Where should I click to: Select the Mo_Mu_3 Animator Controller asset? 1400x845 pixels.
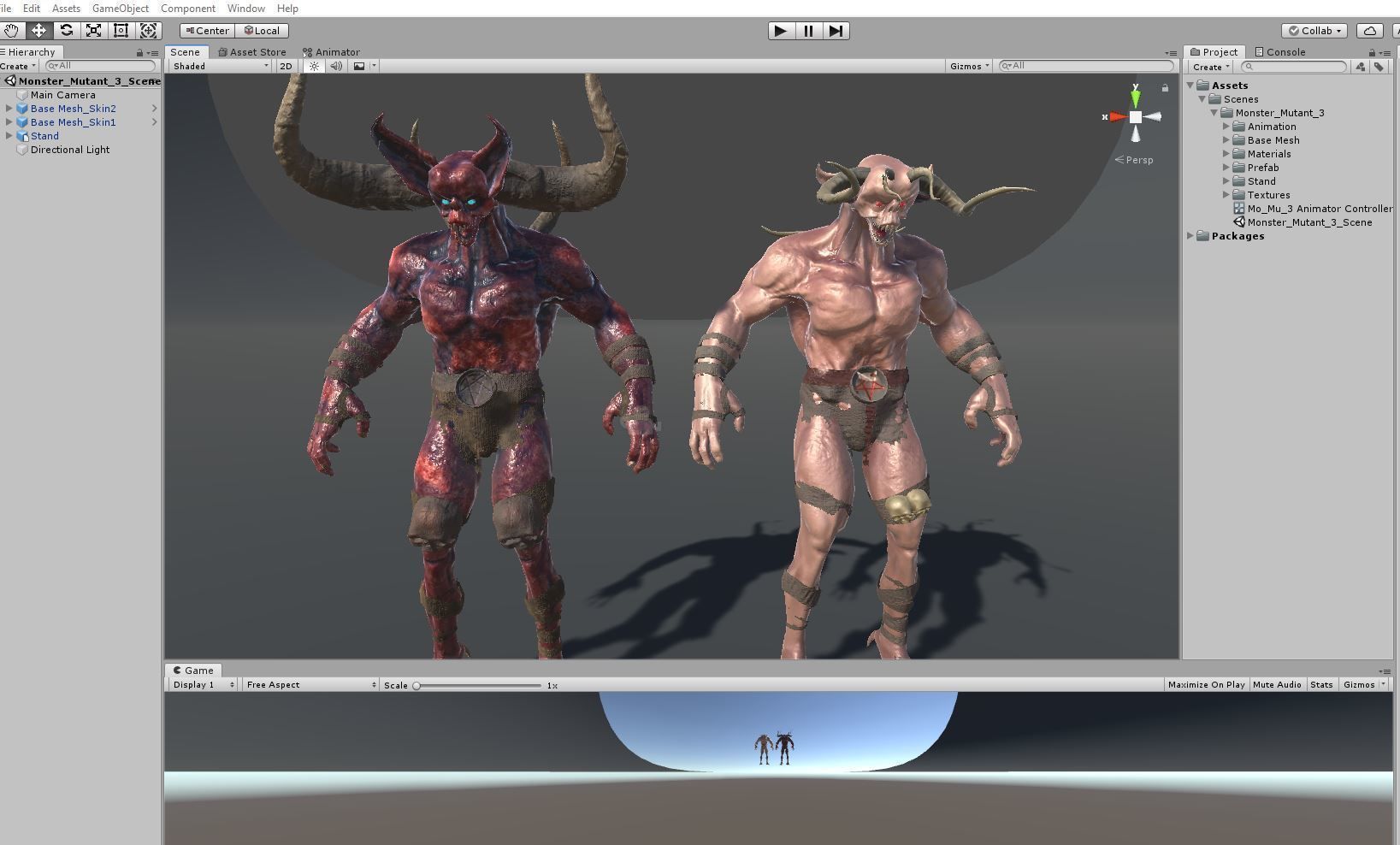pos(1320,208)
